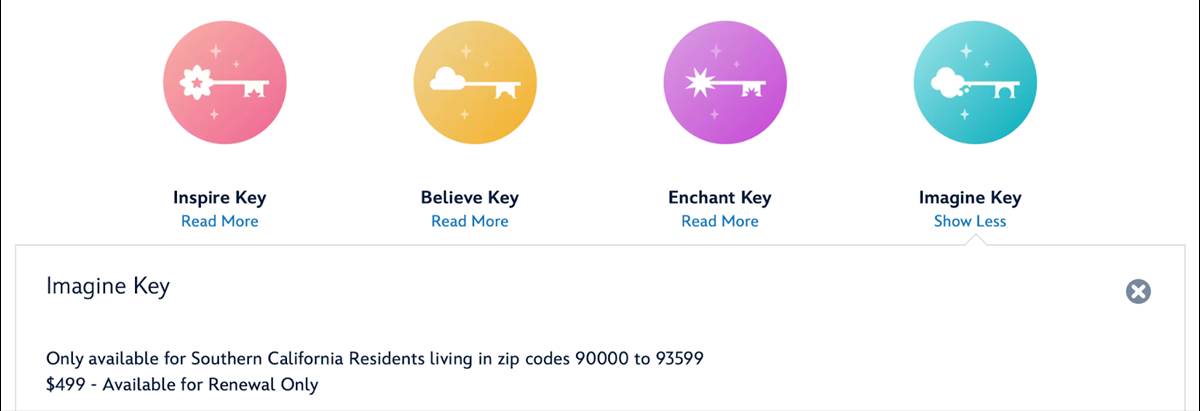
Task: Select the Inspire Key title
Action: [x=220, y=198]
